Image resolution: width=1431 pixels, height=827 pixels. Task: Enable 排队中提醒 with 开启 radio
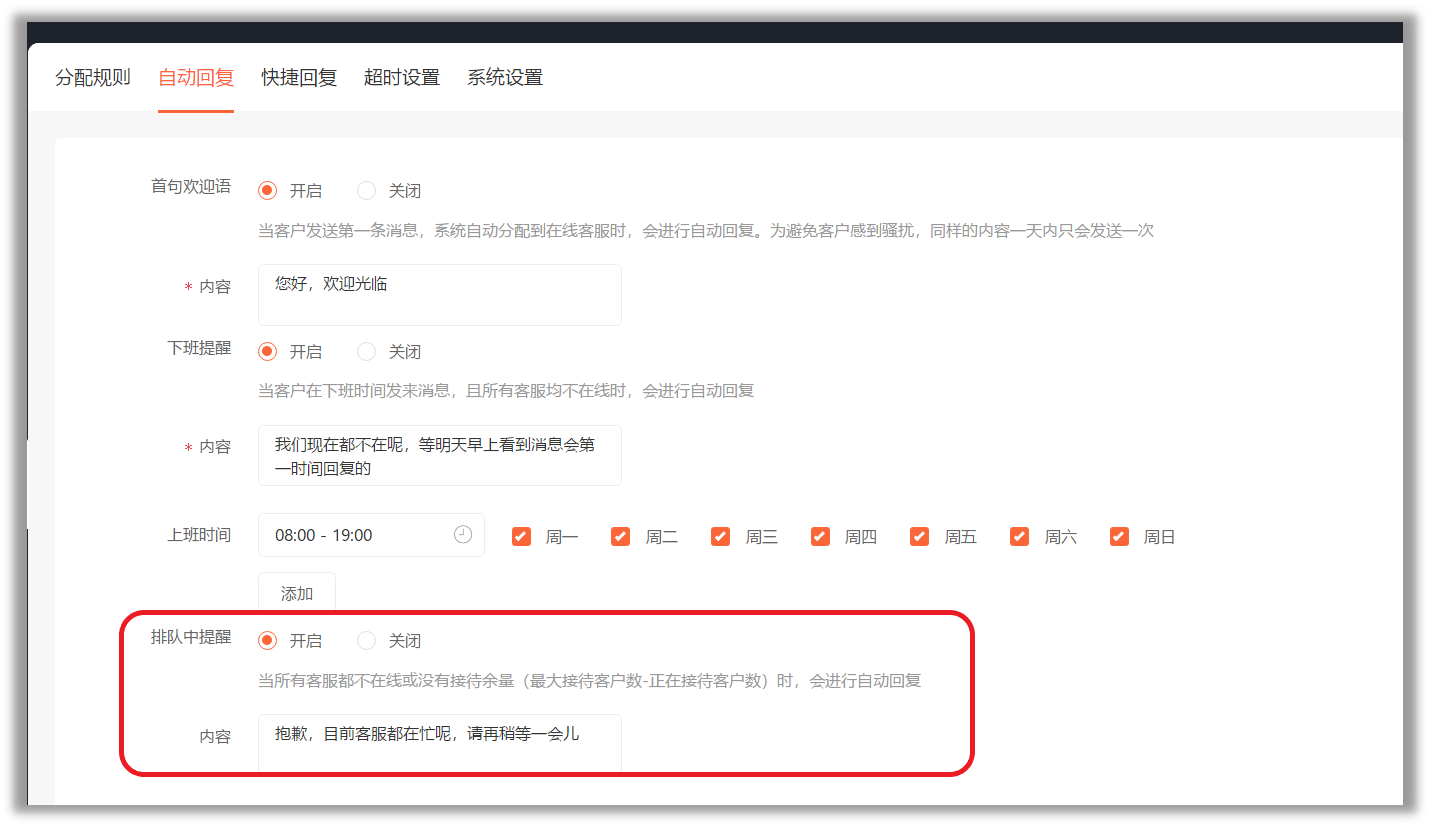[268, 641]
